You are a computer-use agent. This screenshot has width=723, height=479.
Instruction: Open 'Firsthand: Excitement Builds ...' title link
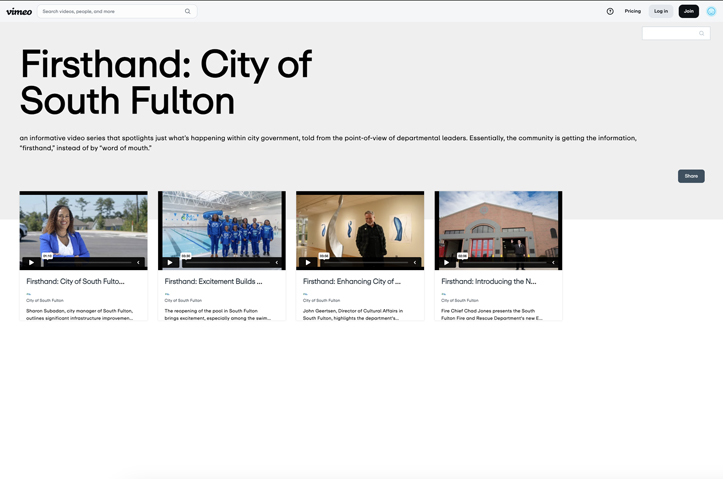(213, 281)
